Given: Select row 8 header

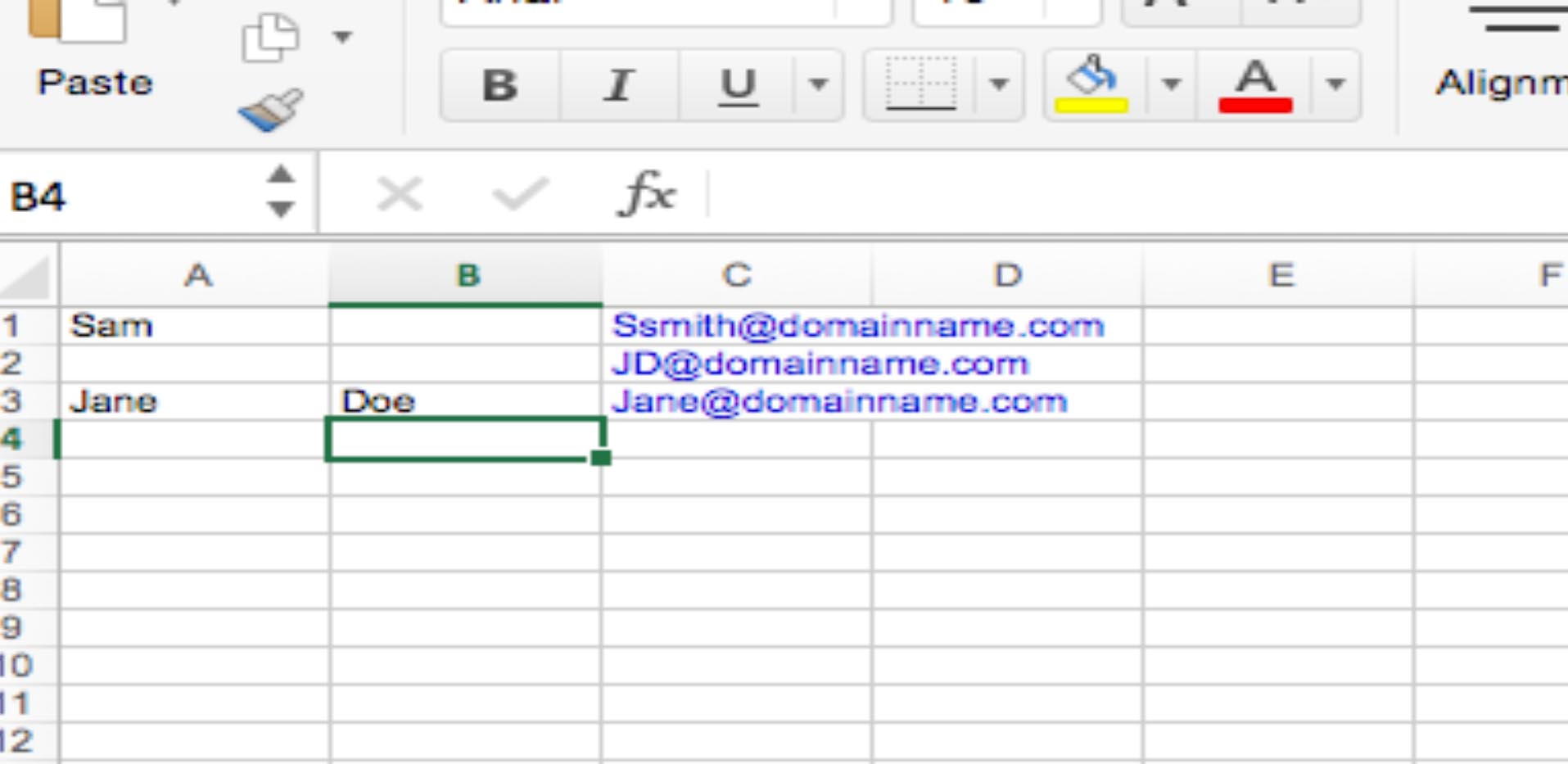Looking at the screenshot, I should coord(28,590).
